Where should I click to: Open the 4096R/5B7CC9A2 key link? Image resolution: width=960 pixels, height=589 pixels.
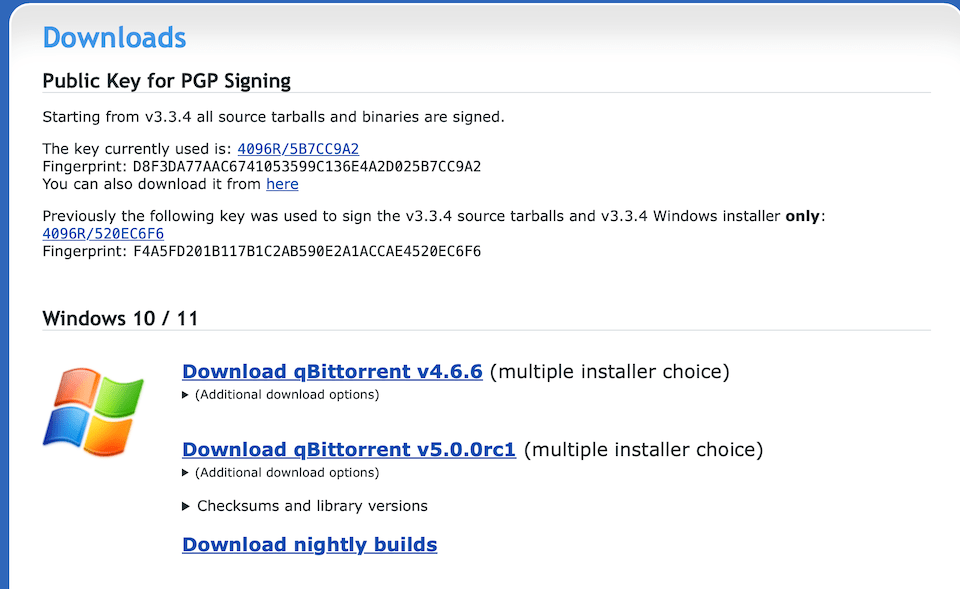pyautogui.click(x=298, y=149)
